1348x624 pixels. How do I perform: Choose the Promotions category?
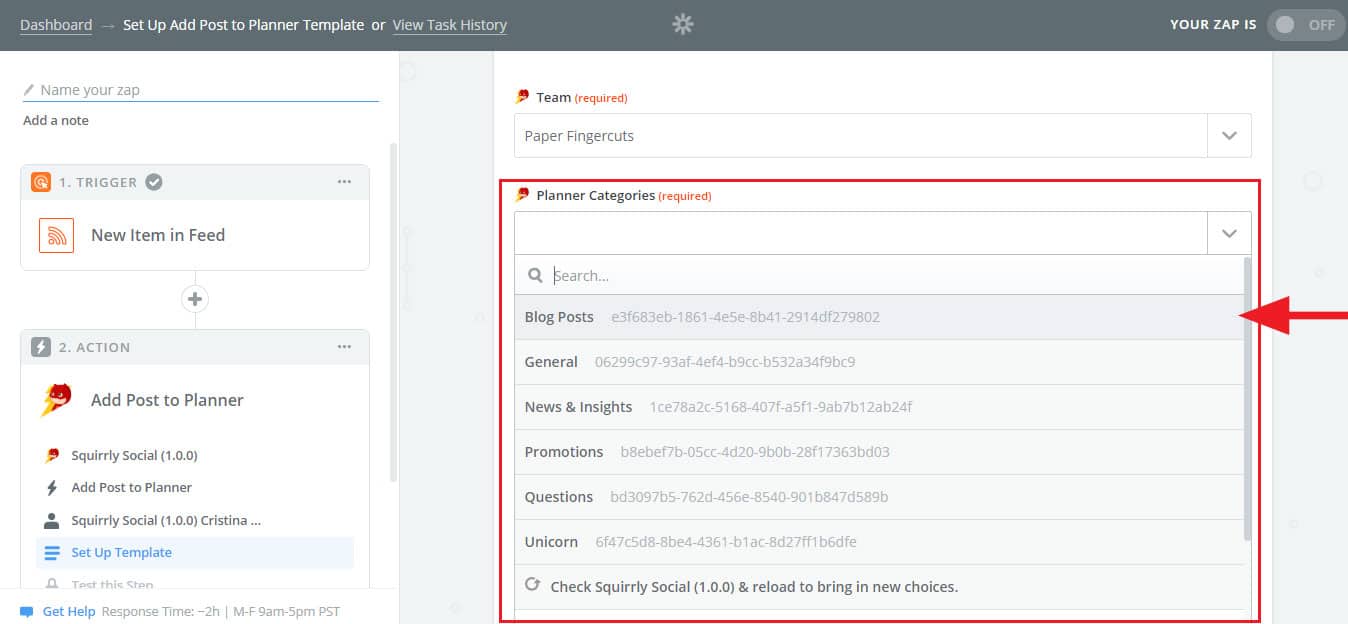click(x=879, y=452)
